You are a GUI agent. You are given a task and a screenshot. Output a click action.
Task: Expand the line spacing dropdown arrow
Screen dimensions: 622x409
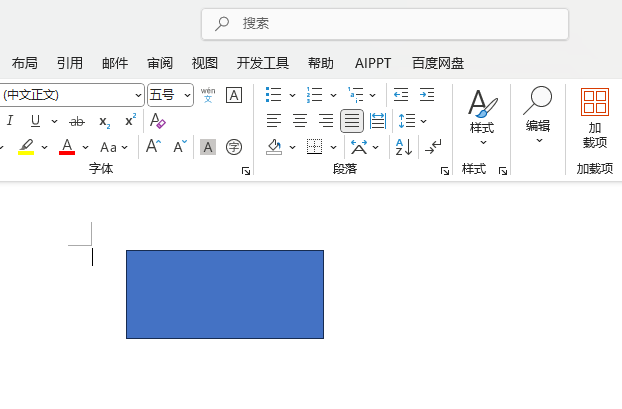[423, 121]
